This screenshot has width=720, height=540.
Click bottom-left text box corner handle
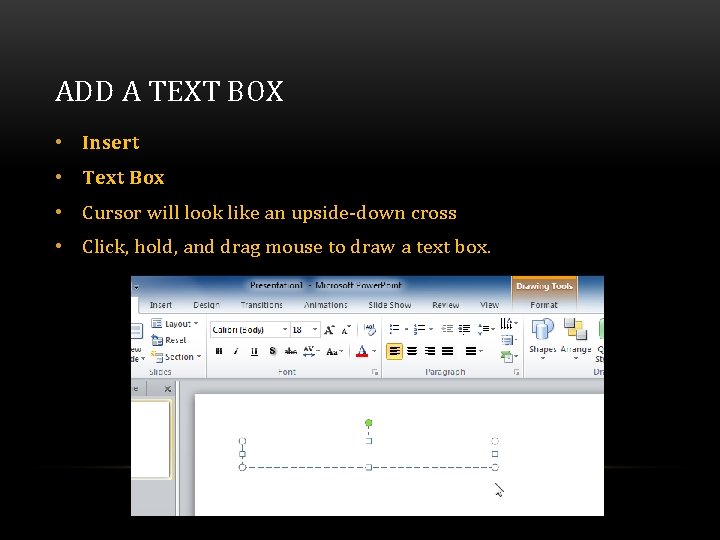[x=242, y=467]
